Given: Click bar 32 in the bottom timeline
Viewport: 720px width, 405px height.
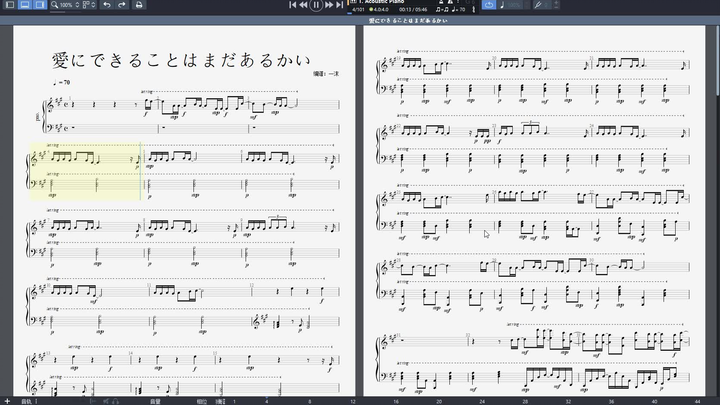Looking at the screenshot, I should tap(568, 401).
